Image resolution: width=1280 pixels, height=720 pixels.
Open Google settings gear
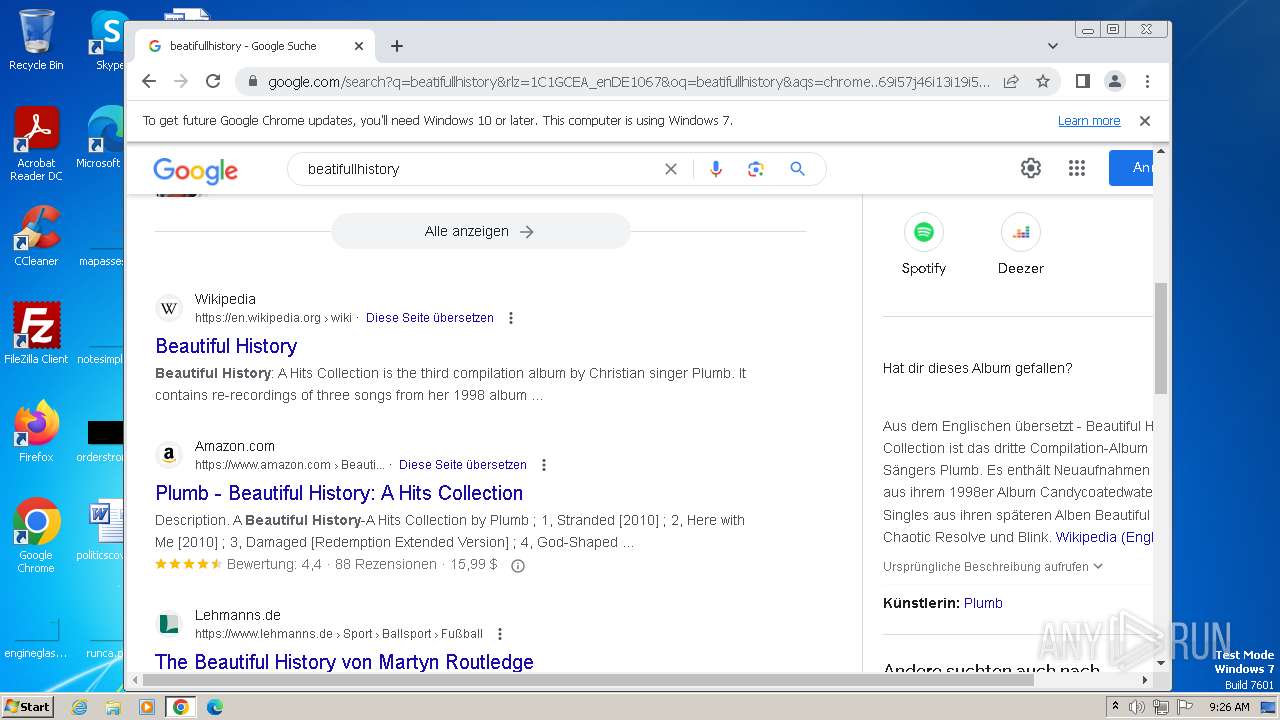pyautogui.click(x=1031, y=168)
